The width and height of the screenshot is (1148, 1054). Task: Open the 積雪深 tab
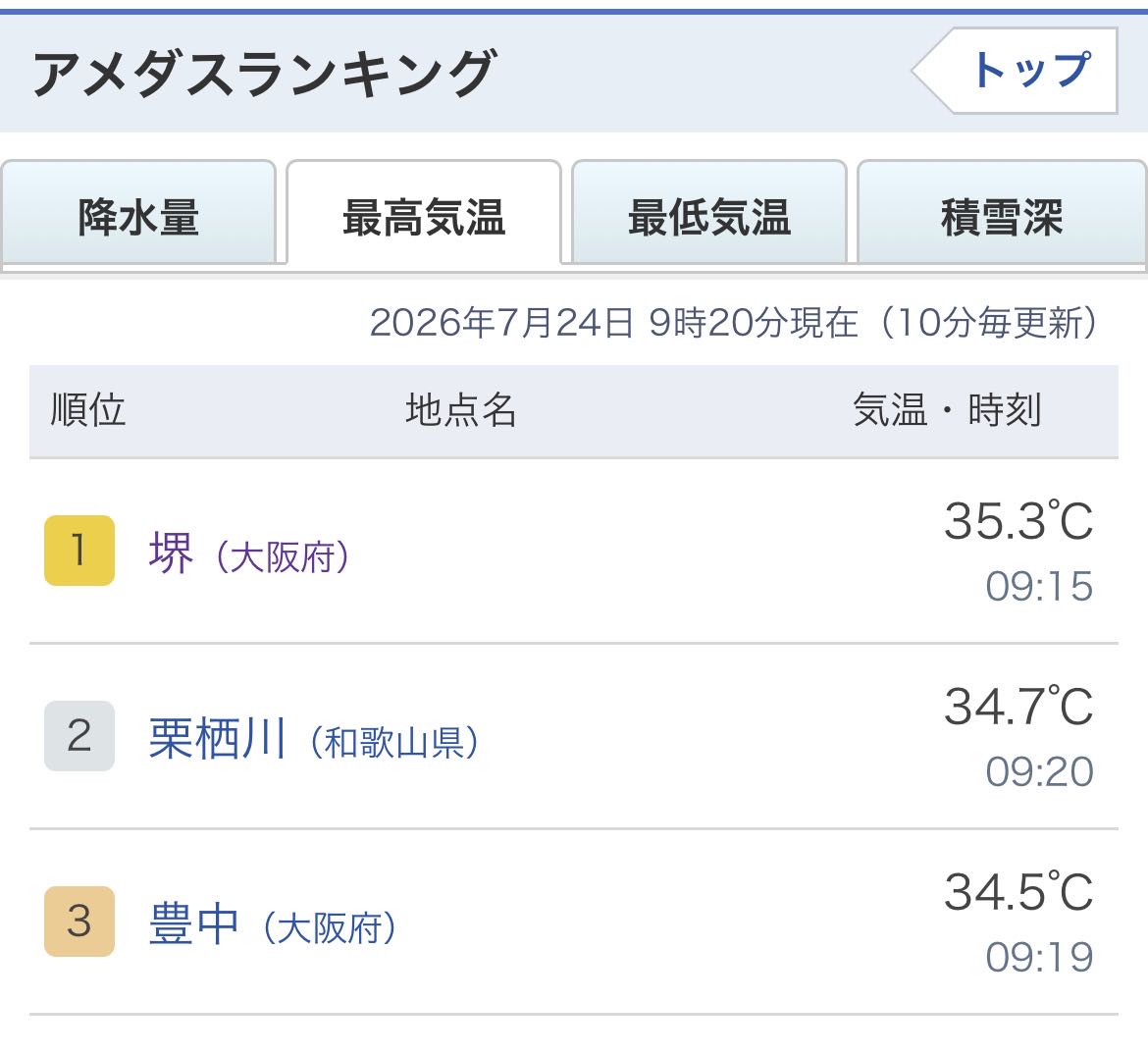coord(1001,214)
